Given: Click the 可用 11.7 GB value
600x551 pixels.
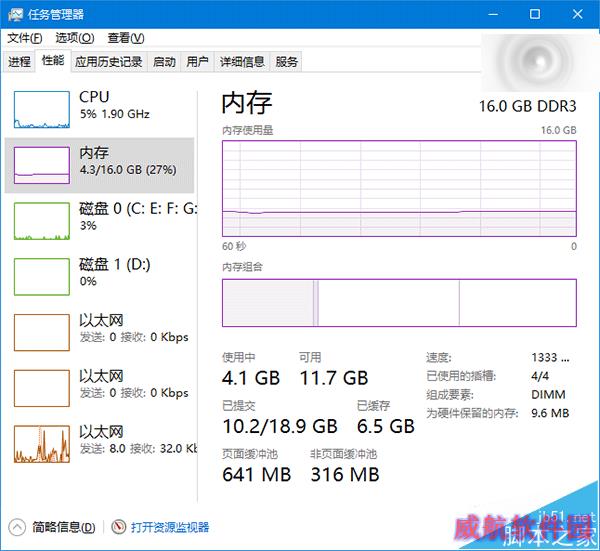Looking at the screenshot, I should (334, 378).
